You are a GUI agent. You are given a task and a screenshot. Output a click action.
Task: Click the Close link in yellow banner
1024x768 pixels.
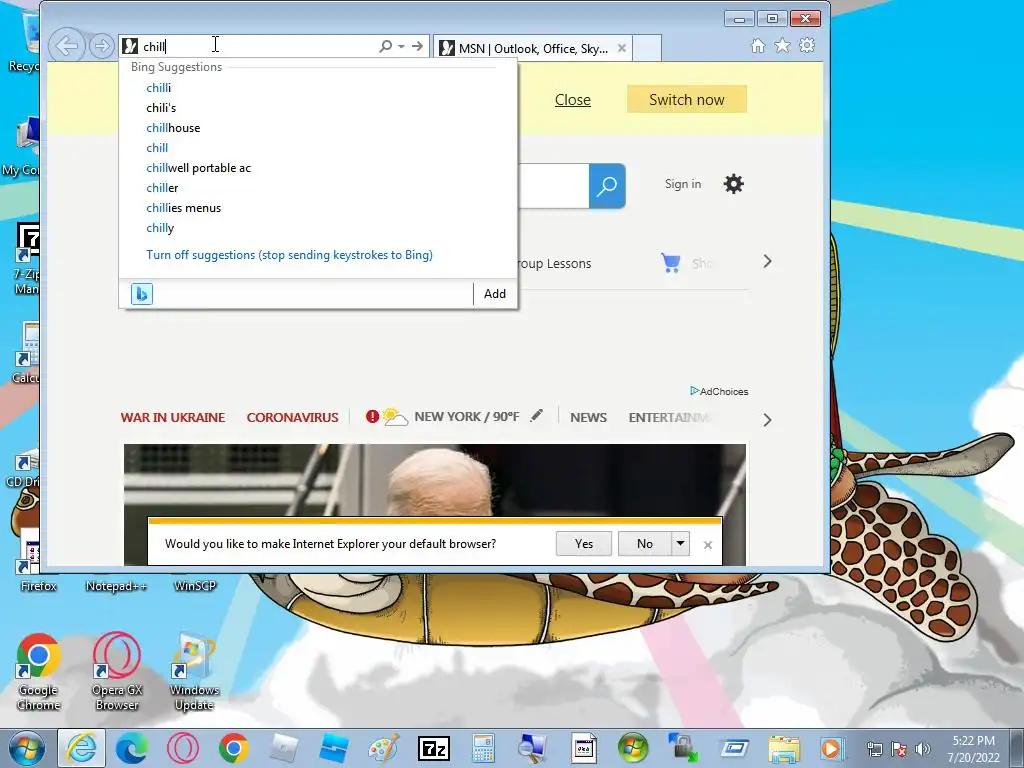click(573, 100)
